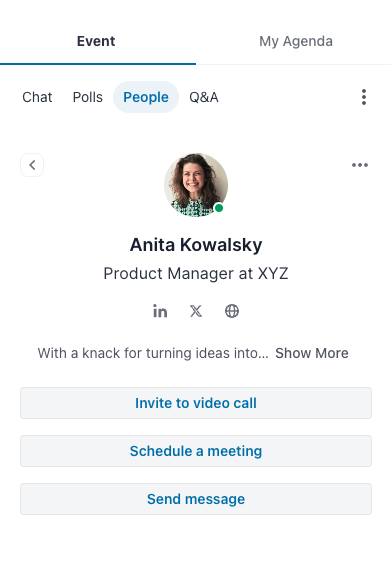391x570 pixels.
Task: Select the People section
Action: coord(146,97)
